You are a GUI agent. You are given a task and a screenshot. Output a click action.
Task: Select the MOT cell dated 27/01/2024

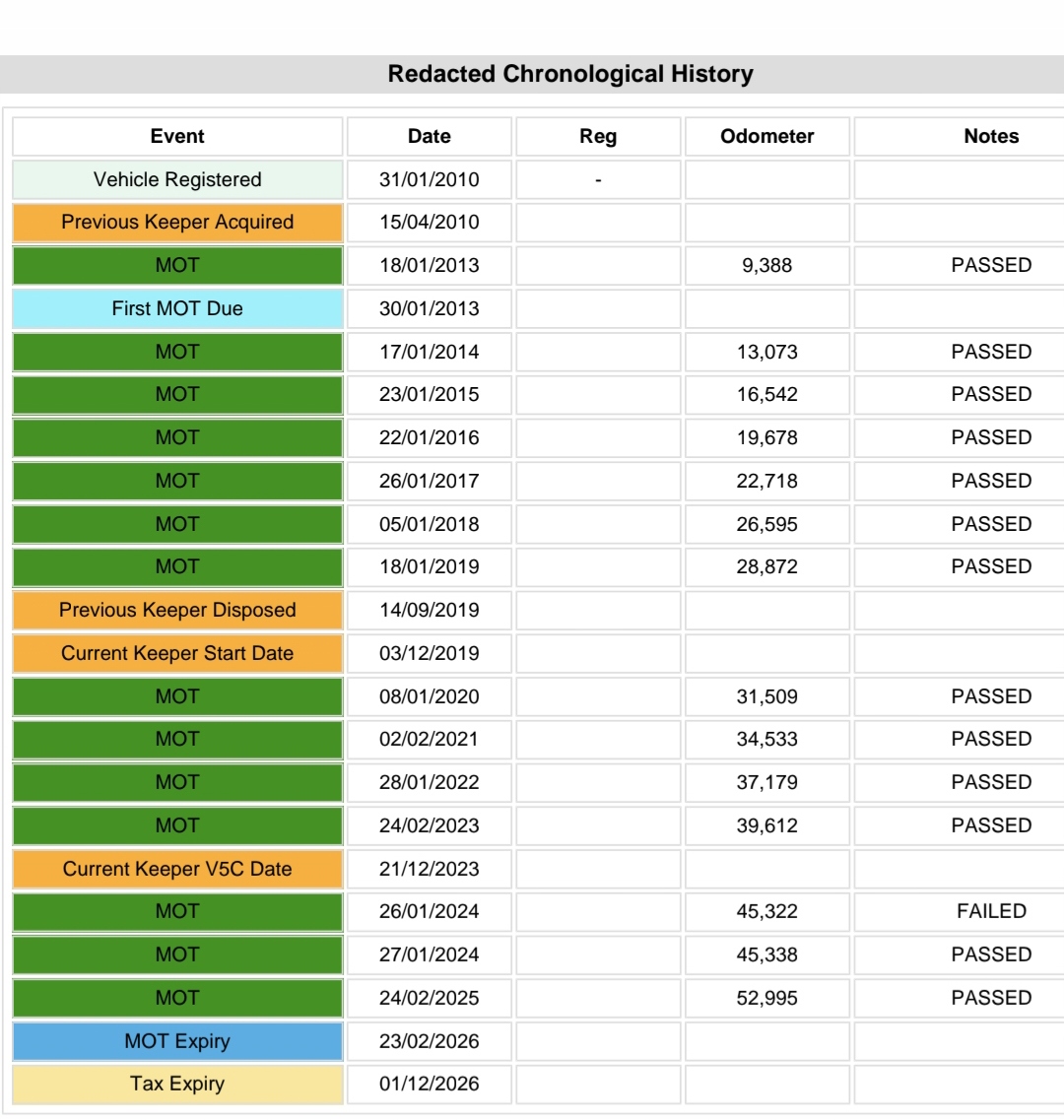click(x=177, y=955)
